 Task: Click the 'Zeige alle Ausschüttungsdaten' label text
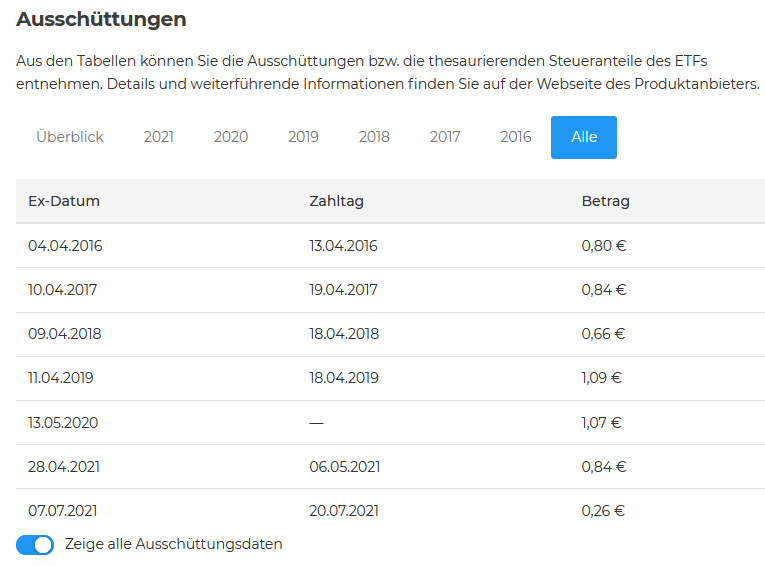(173, 545)
